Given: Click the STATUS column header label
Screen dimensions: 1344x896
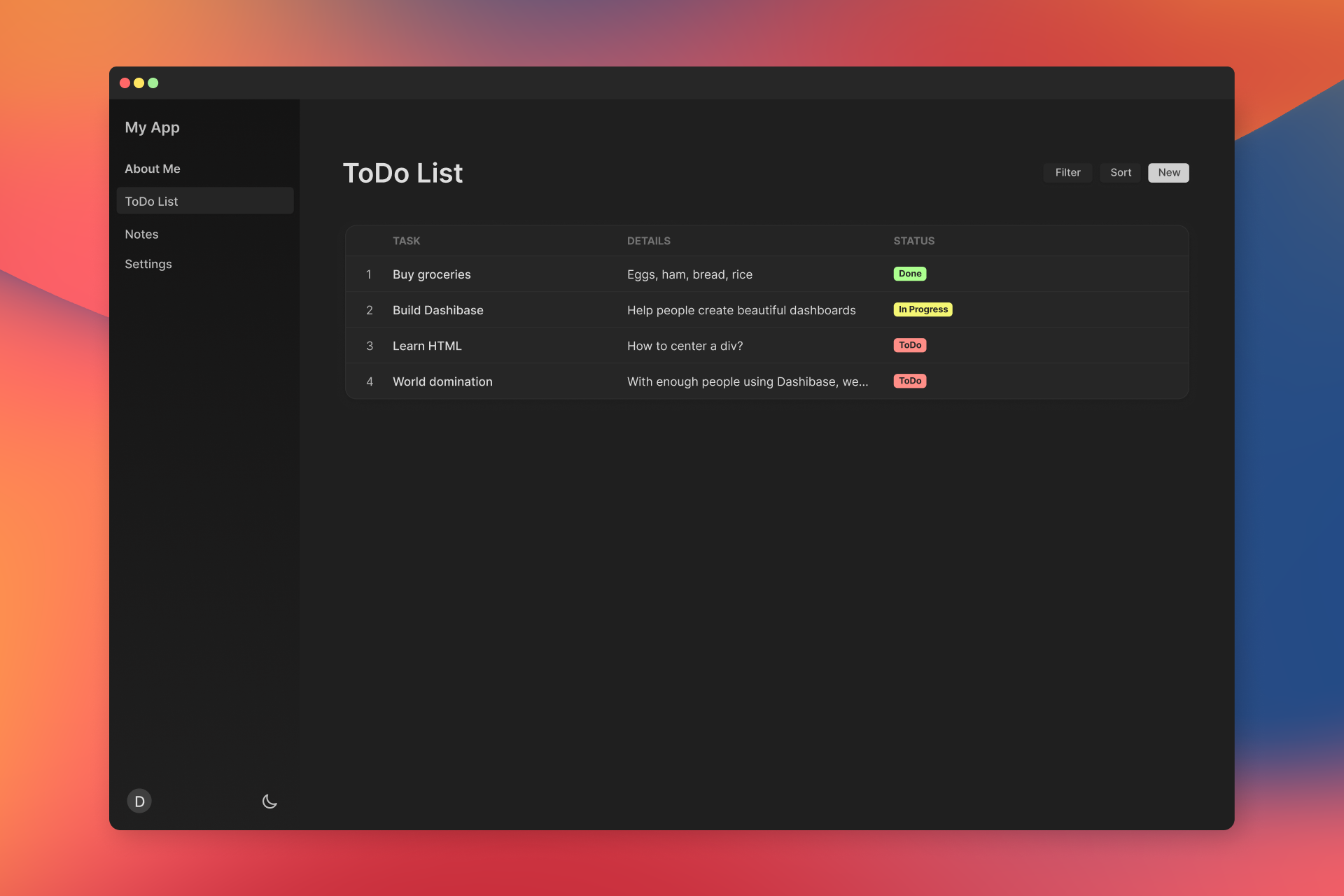Looking at the screenshot, I should click(913, 241).
